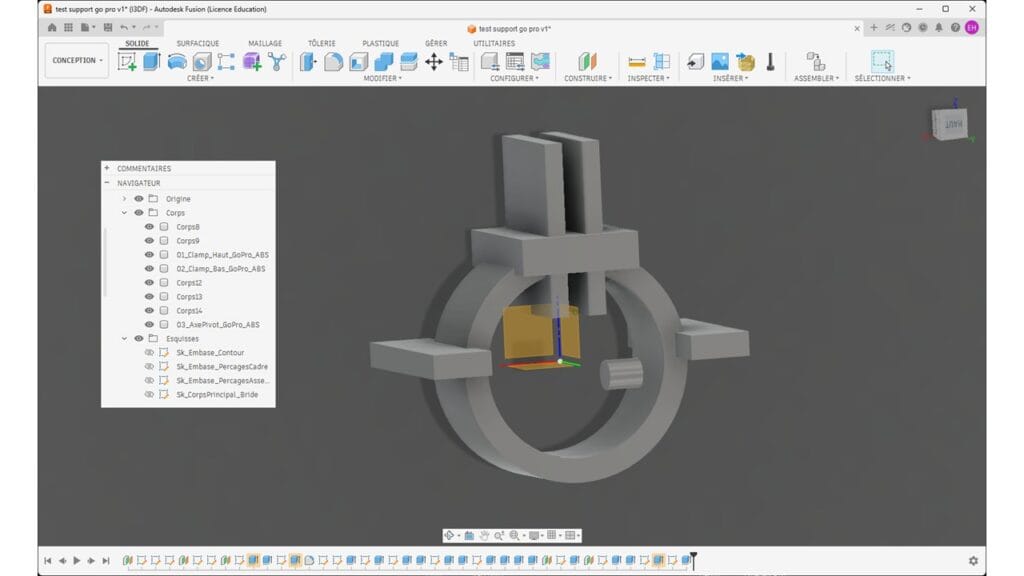Select the Measure ruler tool
This screenshot has height=576, width=1024.
coord(637,61)
